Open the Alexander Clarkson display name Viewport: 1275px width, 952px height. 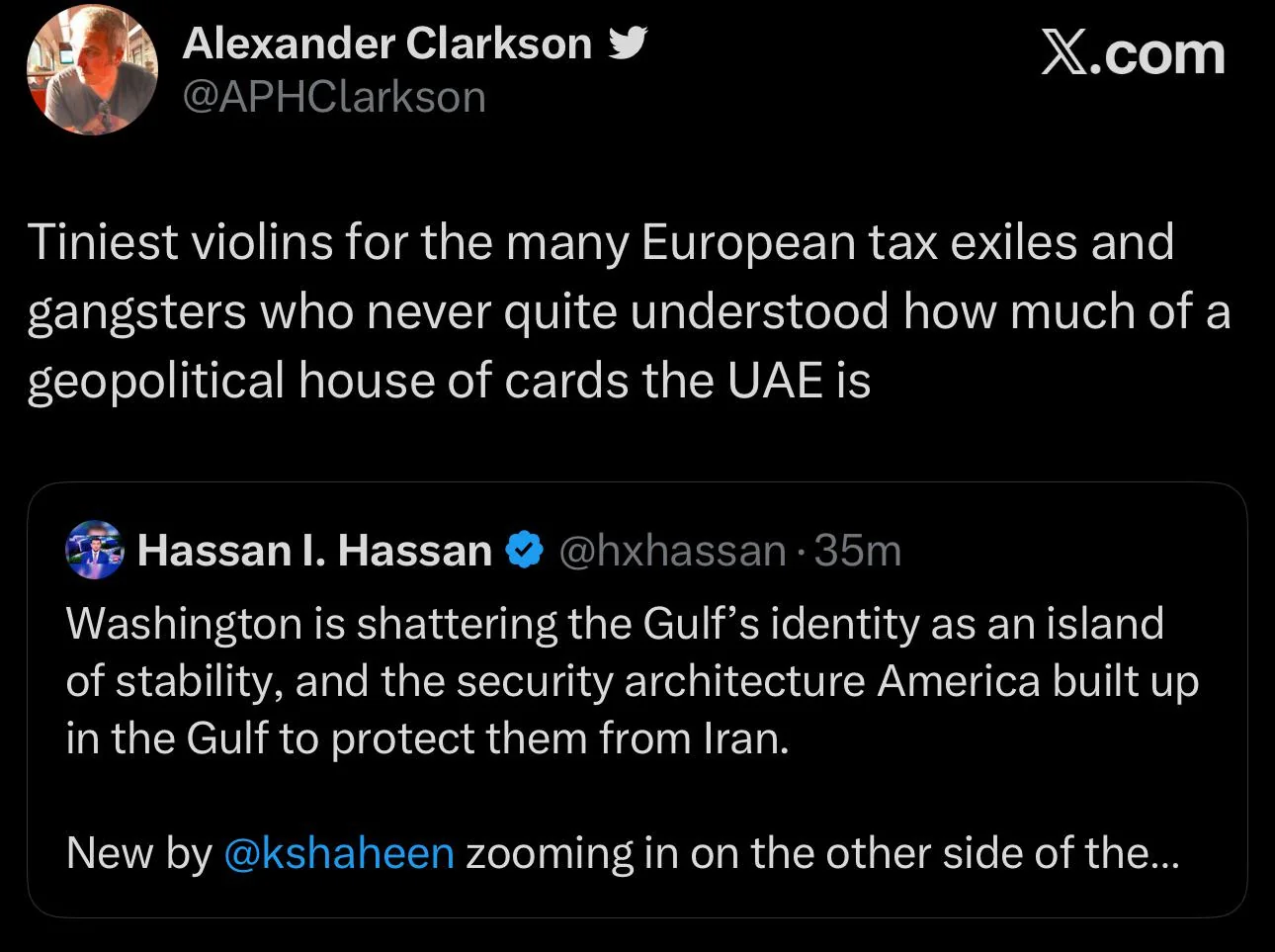click(x=387, y=44)
